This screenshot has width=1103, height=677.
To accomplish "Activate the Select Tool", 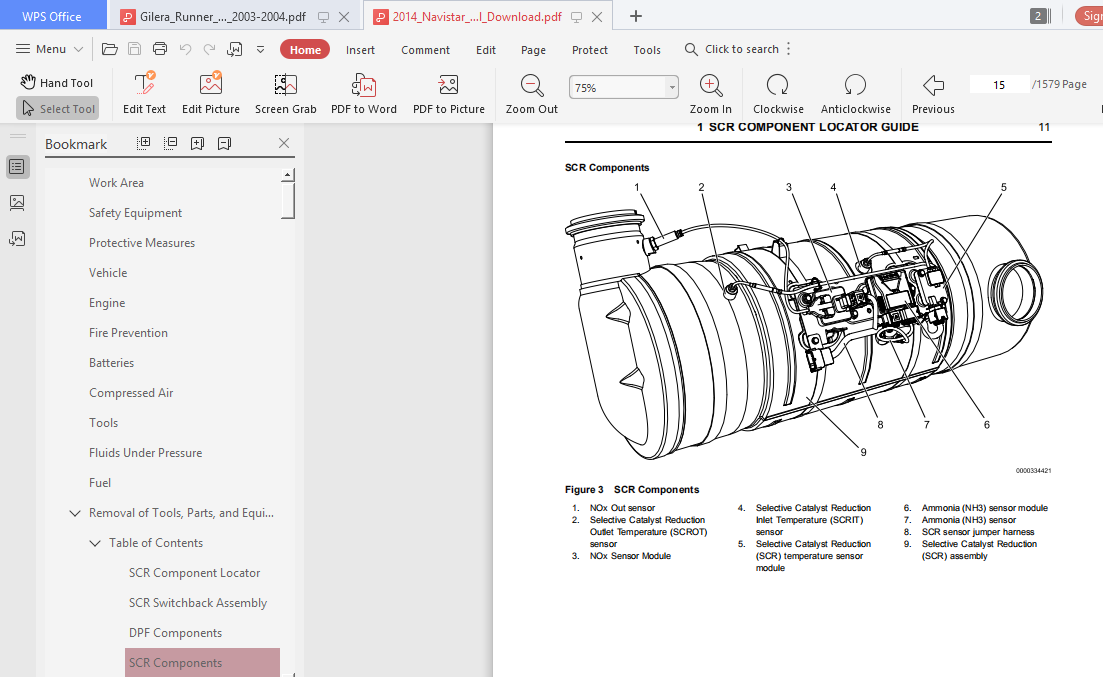I will [58, 108].
